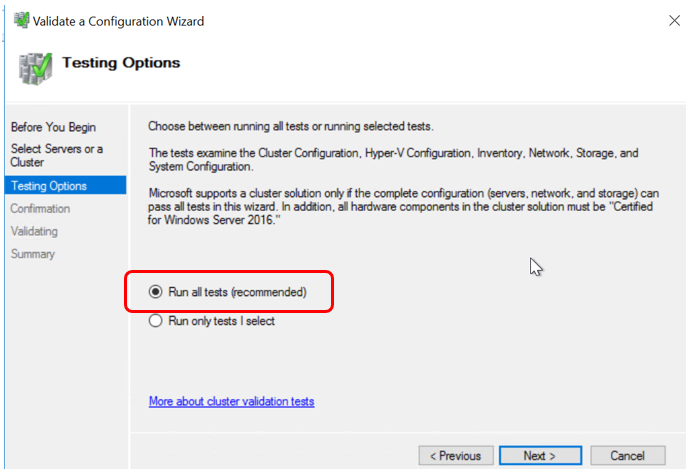
Task: Cancel the validation wizard
Action: [x=628, y=455]
